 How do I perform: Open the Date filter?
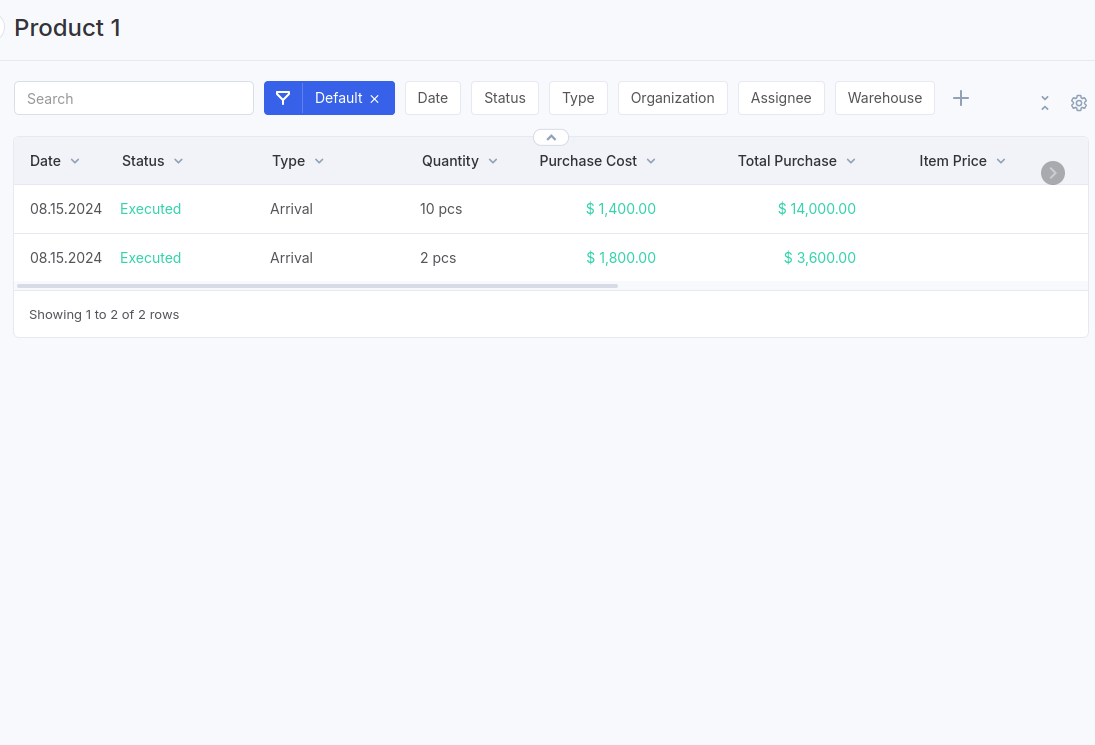click(x=433, y=98)
